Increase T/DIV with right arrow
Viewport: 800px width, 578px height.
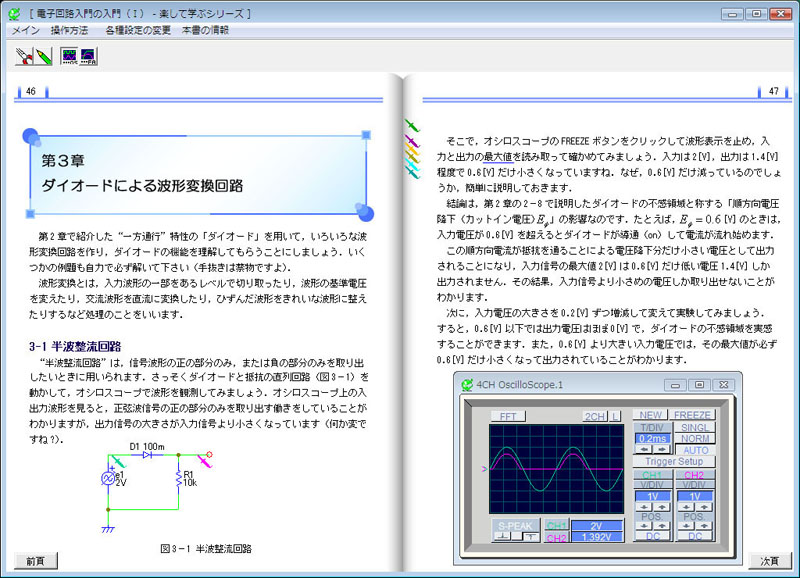[662, 449]
